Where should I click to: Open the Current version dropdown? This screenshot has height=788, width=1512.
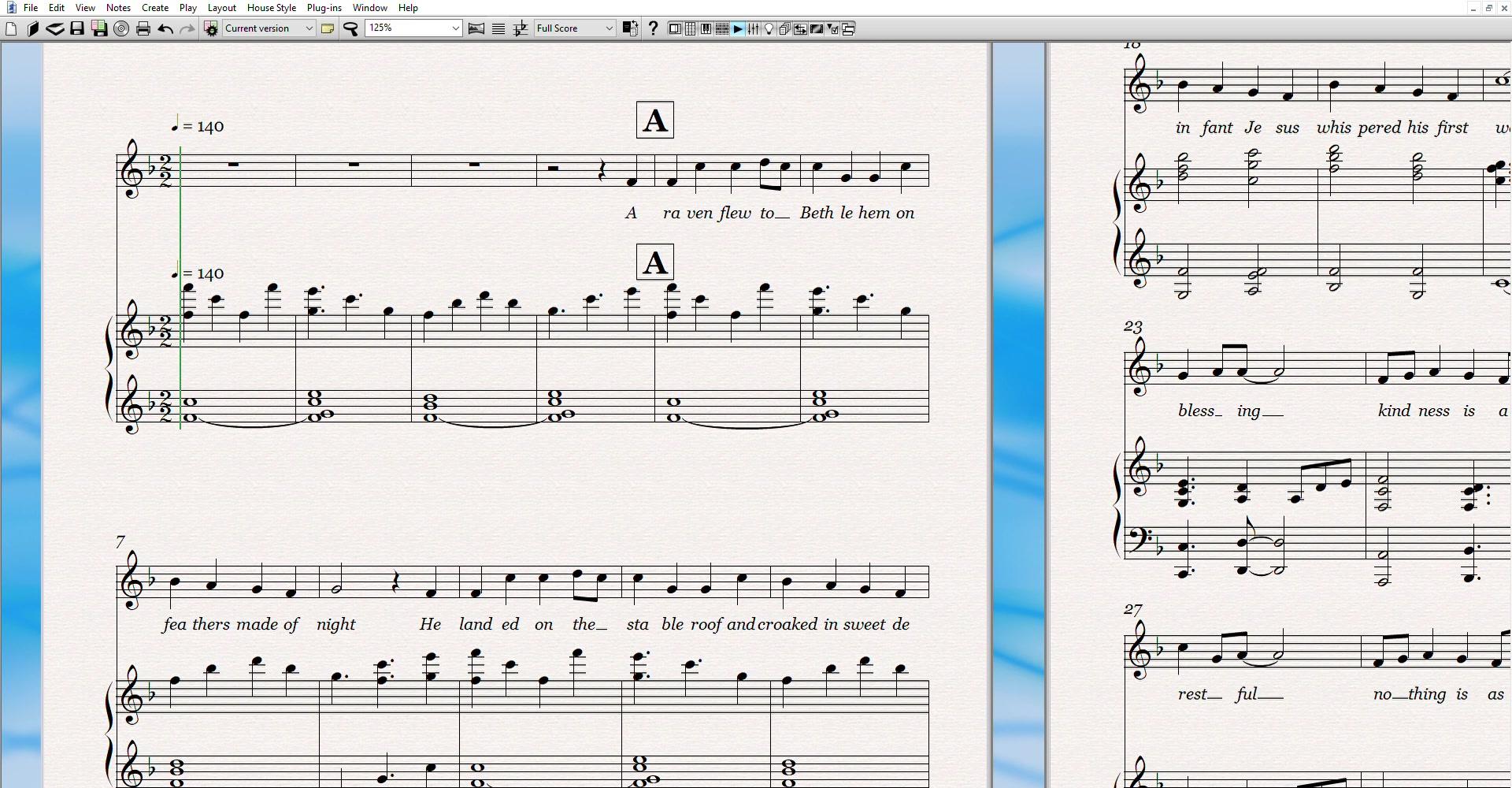coord(269,28)
